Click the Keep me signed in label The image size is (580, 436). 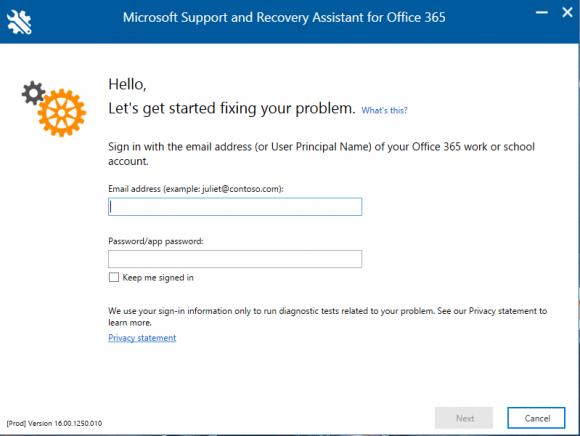[x=158, y=278]
